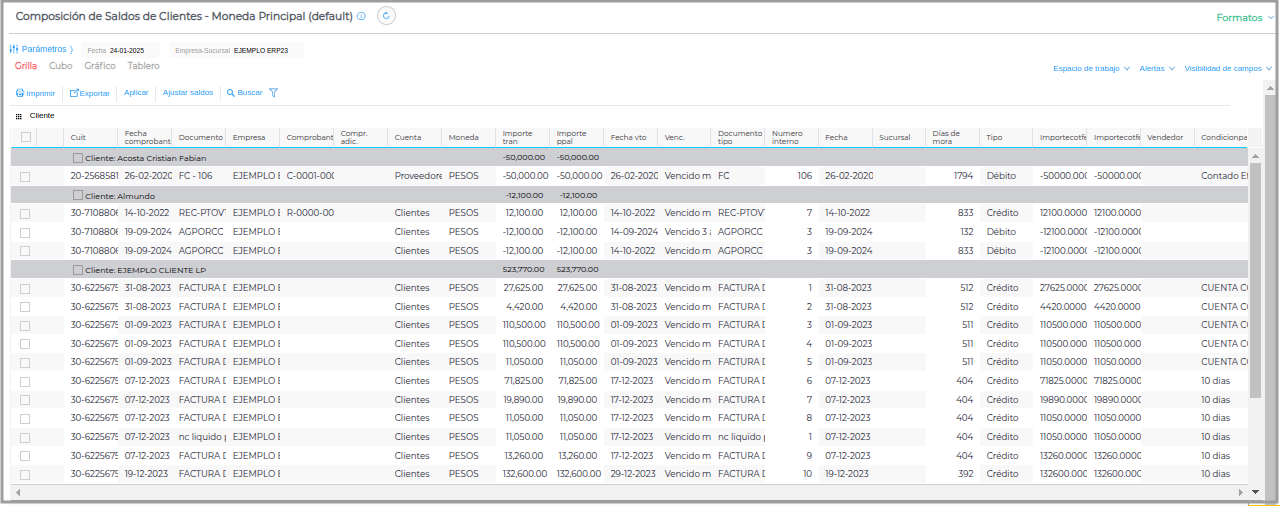Image resolution: width=1280 pixels, height=506 pixels.
Task: Click the vertical scrollbar down arrow
Action: [x=1256, y=492]
